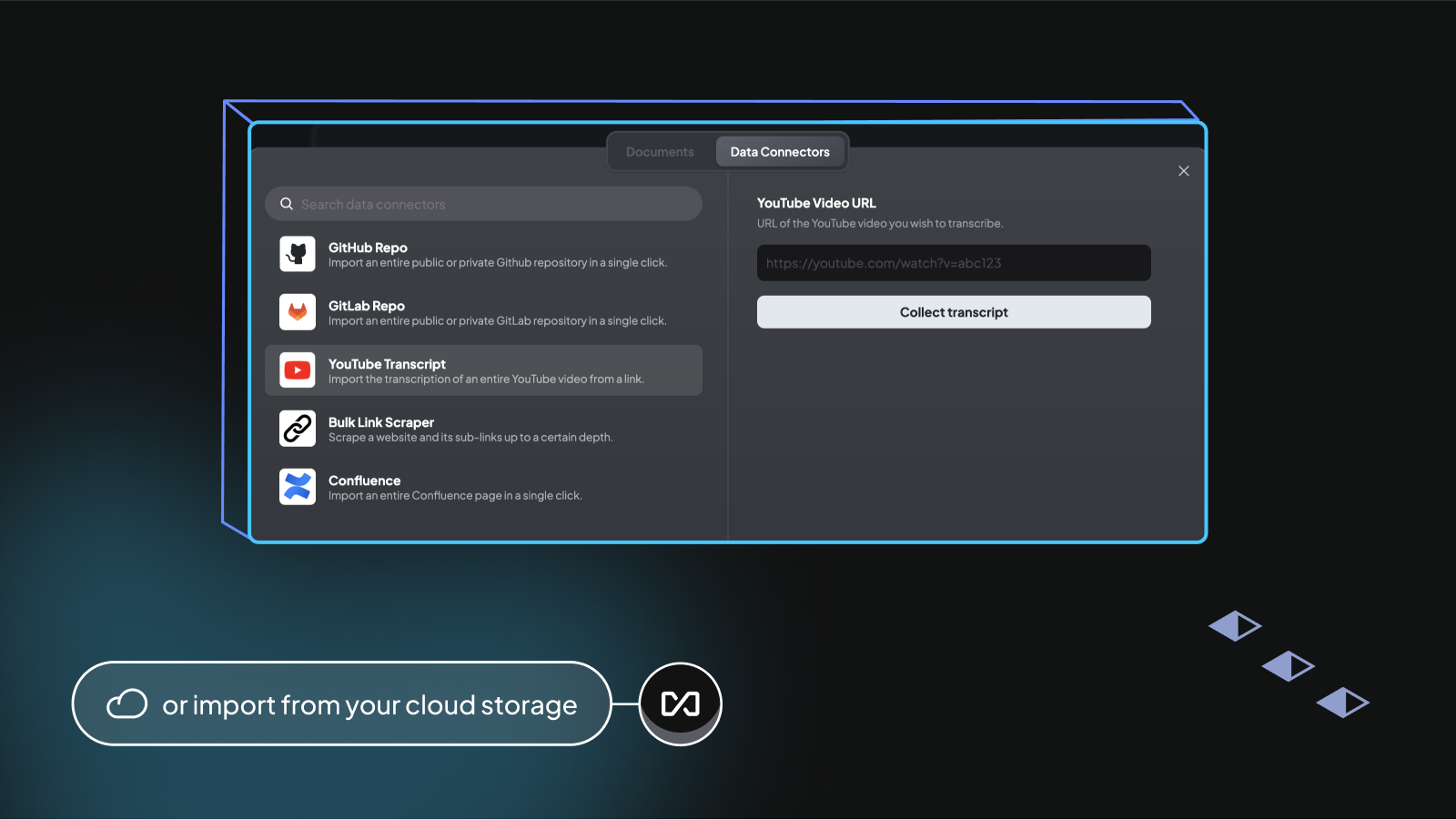Click the Search data connectors field
The width and height of the screenshot is (1456, 820).
coord(483,204)
